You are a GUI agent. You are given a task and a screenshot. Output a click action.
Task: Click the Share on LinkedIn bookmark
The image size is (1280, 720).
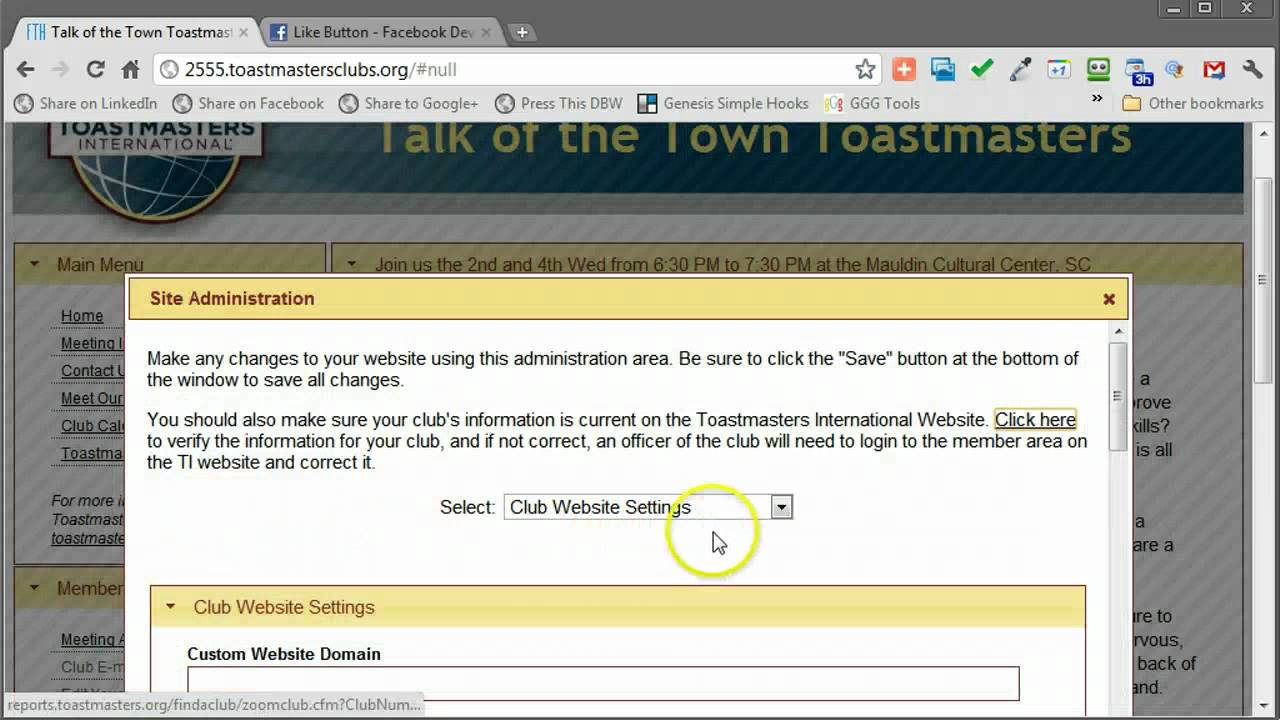pos(86,103)
